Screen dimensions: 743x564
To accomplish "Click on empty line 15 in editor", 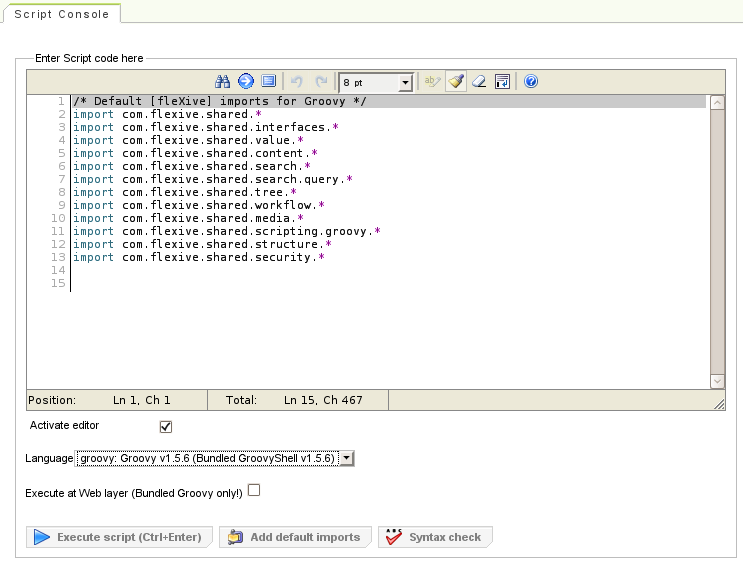I will (x=300, y=284).
